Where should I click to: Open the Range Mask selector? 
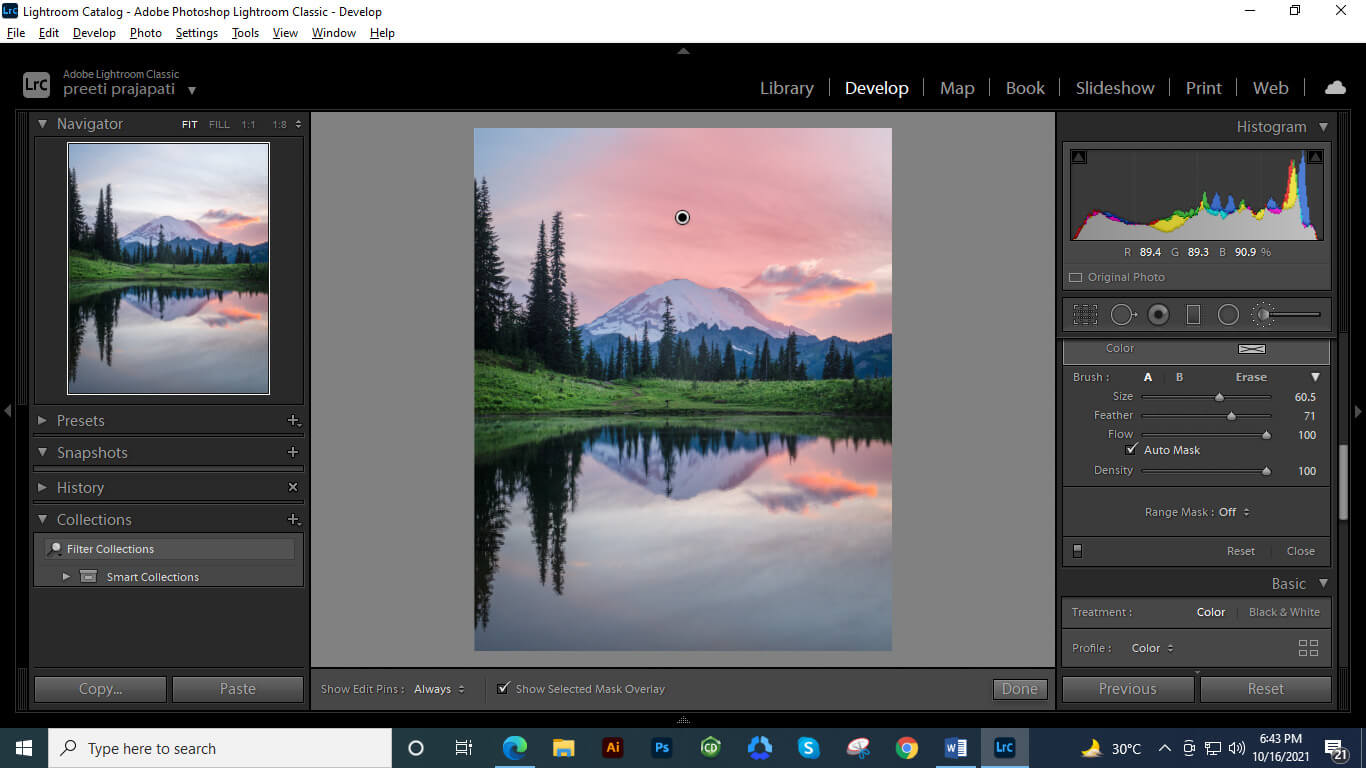1230,511
